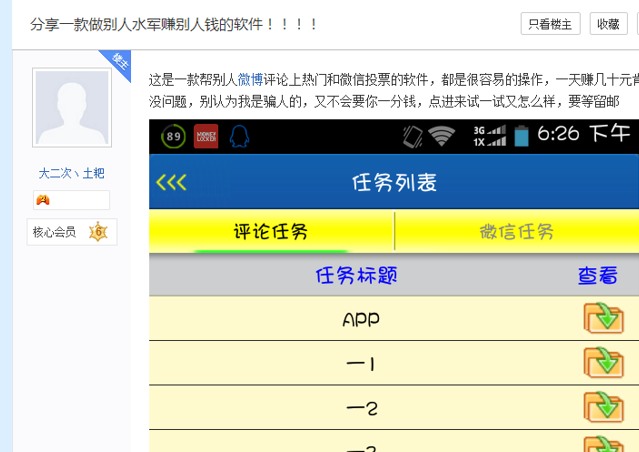Open the folder icon for App row
Screen dimensions: 639x452
[604, 318]
